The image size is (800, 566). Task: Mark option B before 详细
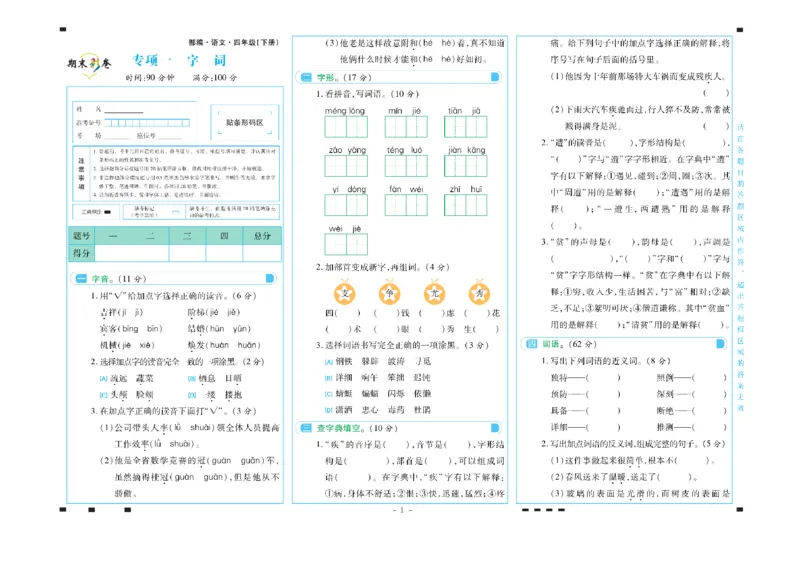pos(329,378)
